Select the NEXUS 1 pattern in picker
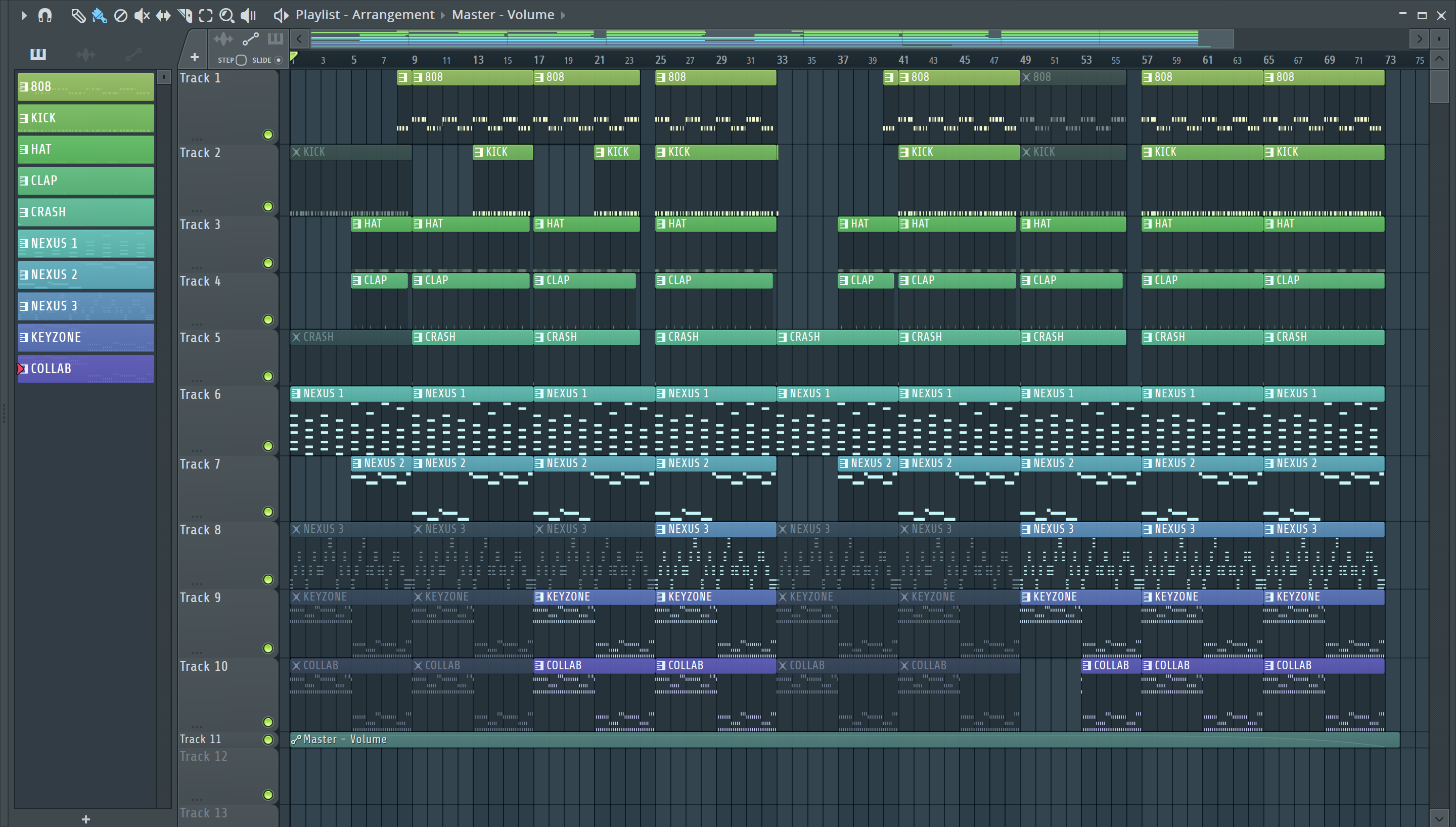 pyautogui.click(x=86, y=244)
